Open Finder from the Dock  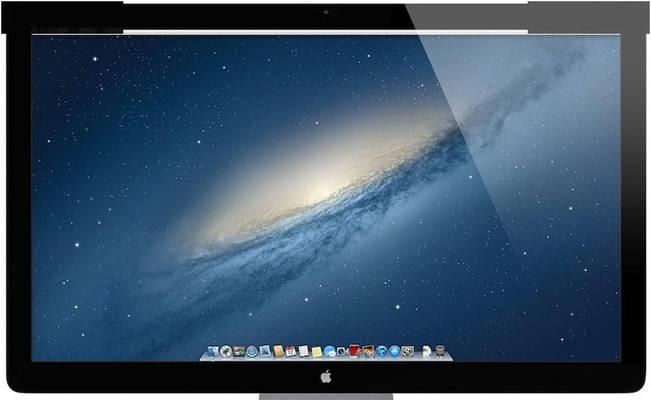pyautogui.click(x=213, y=351)
